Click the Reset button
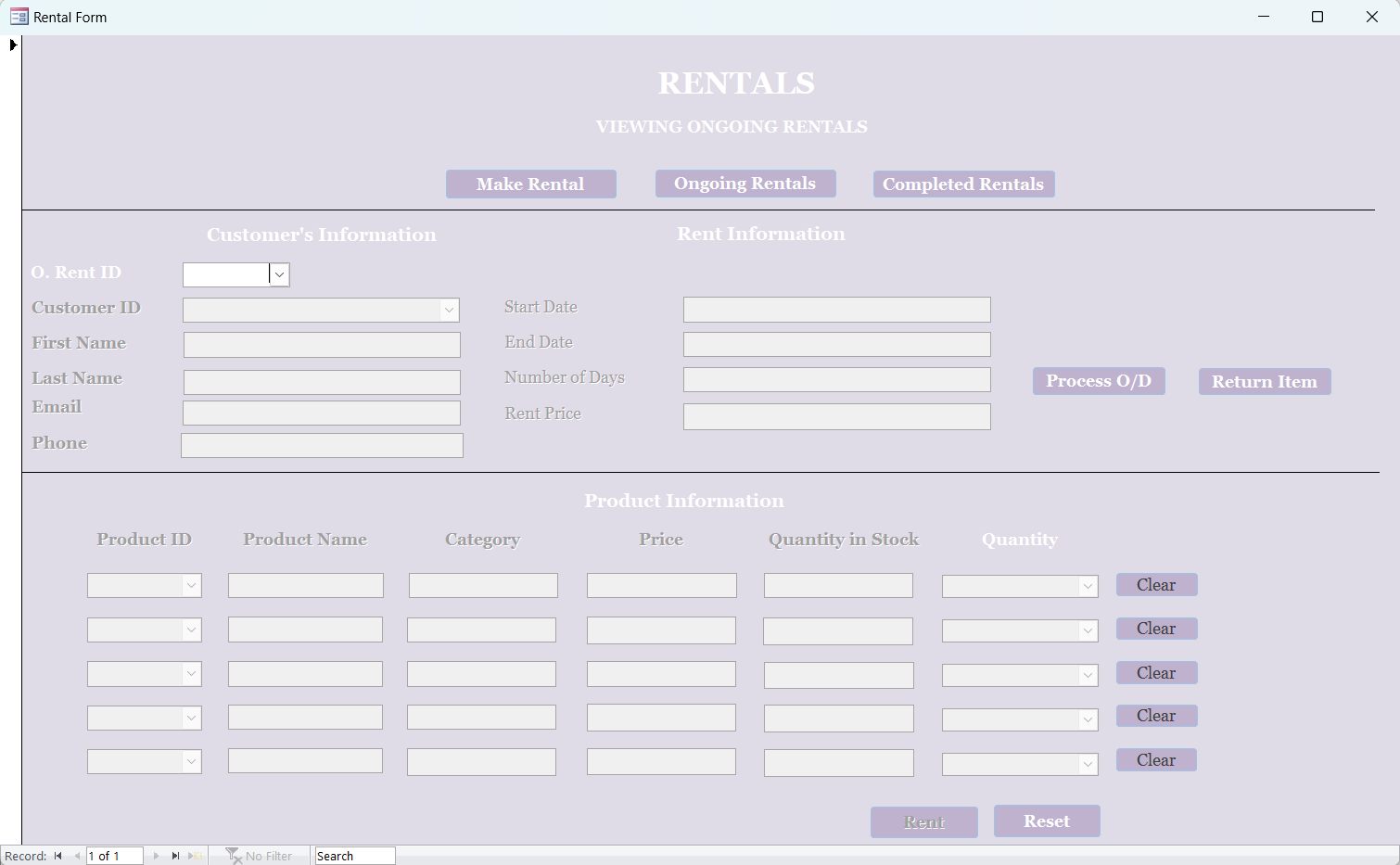 1047,821
